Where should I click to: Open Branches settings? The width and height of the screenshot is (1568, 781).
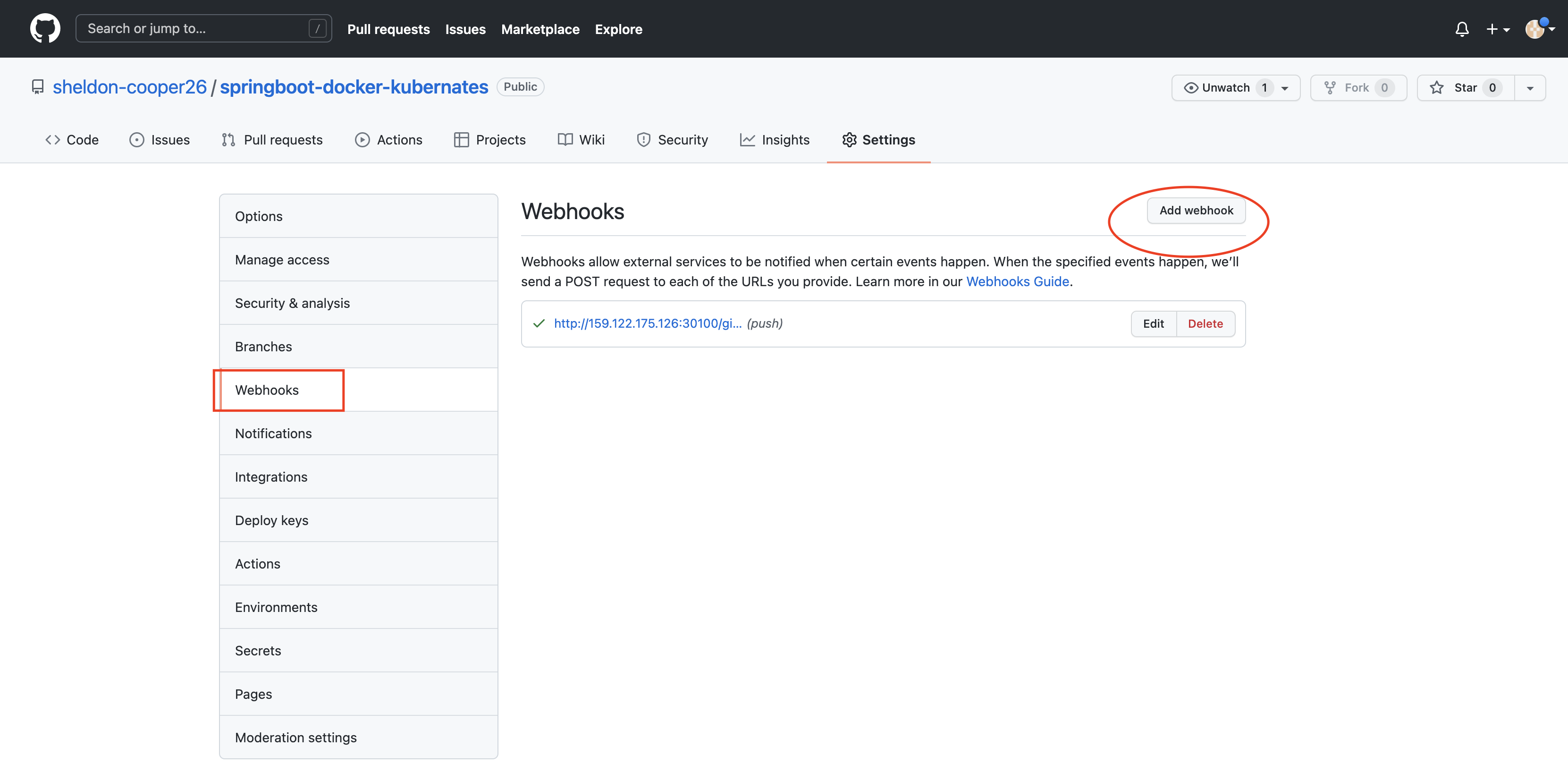pos(359,347)
